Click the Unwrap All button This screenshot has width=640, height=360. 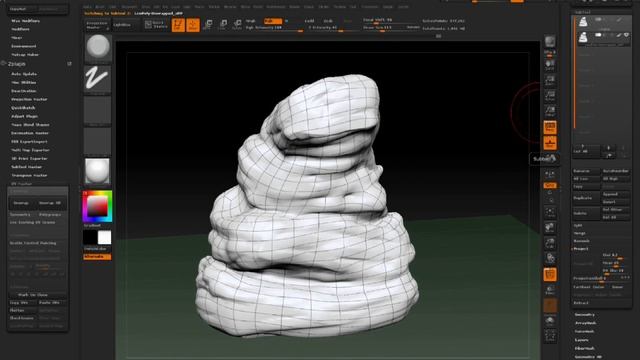pyautogui.click(x=50, y=203)
